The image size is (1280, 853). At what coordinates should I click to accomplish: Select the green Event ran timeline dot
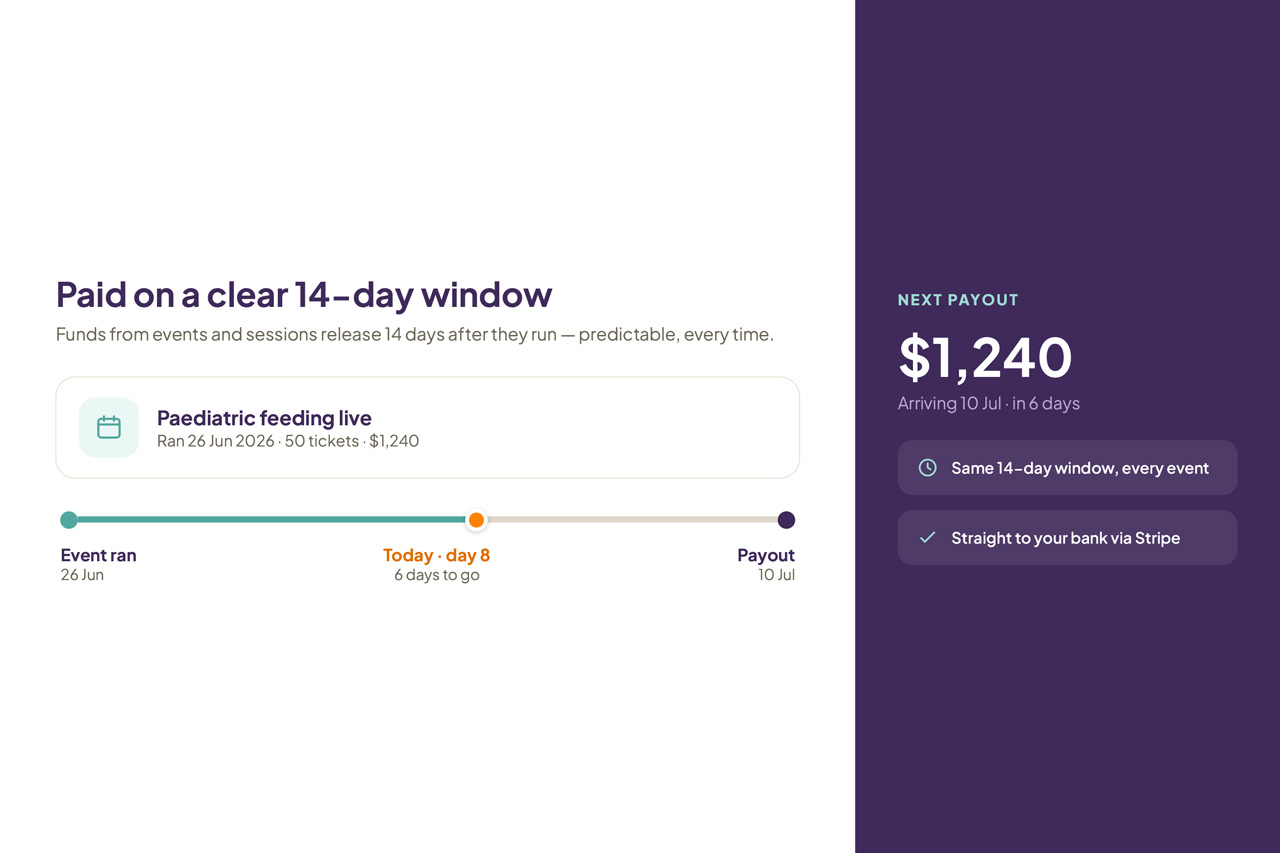pos(69,520)
